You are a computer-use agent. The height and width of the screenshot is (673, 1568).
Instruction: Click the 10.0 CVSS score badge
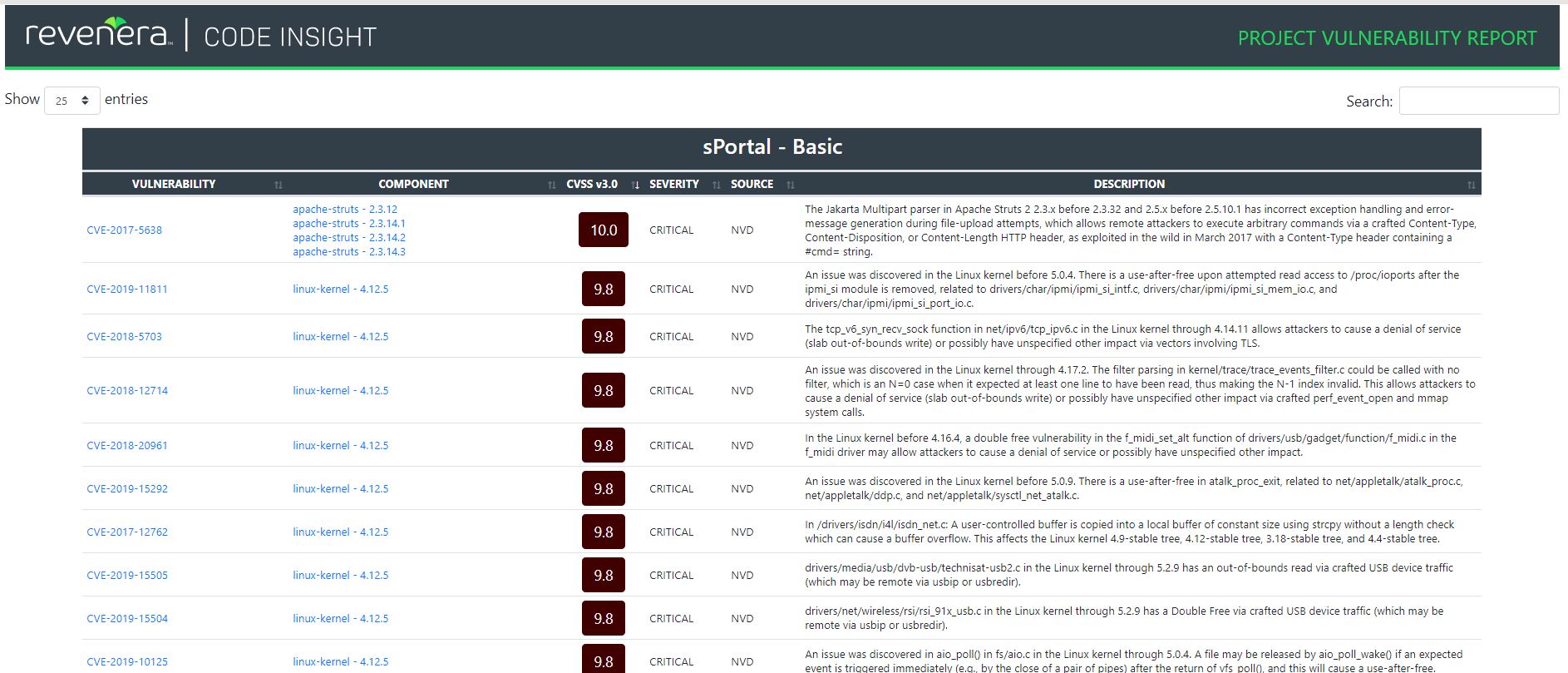pos(604,230)
